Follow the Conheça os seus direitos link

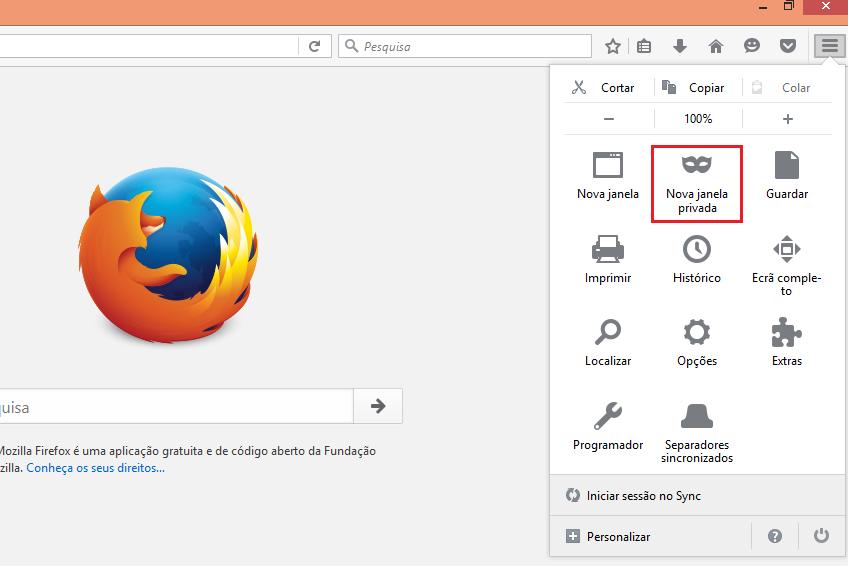(95, 468)
